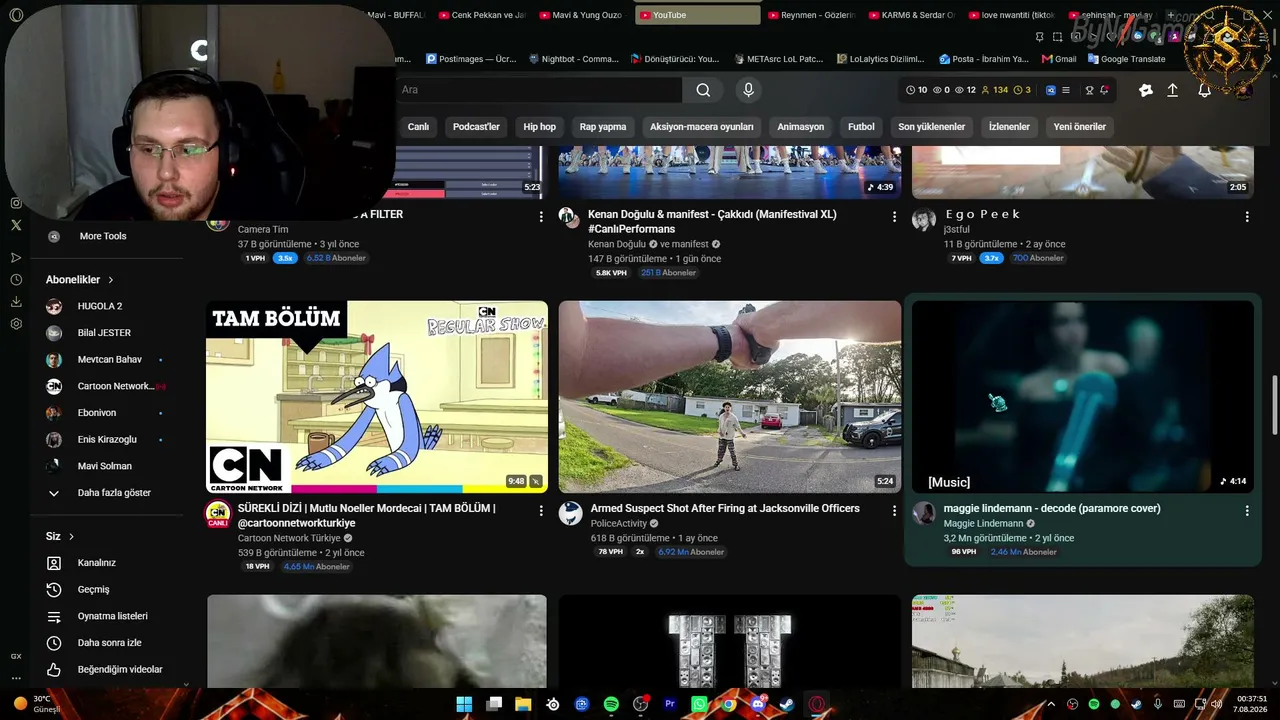Open Daha sonra izle list
This screenshot has height=720, width=1280.
pyautogui.click(x=108, y=643)
